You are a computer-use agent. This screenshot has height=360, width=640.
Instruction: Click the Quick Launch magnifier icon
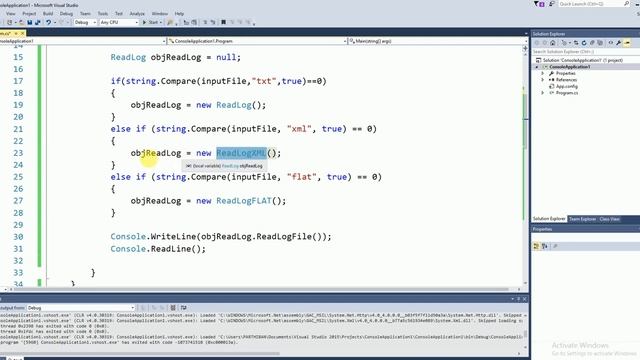(627, 4)
